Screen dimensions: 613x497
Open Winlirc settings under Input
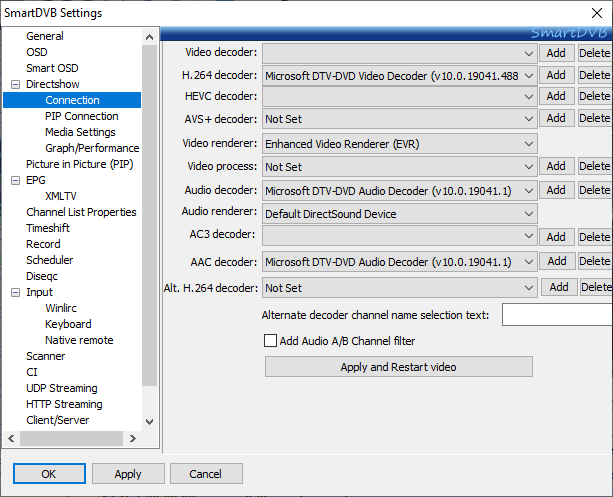(61, 309)
